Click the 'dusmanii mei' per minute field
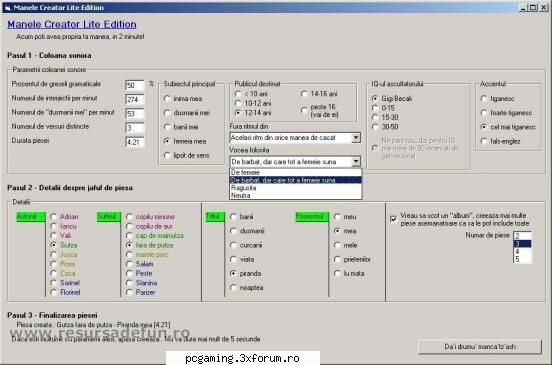The width and height of the screenshot is (552, 365). 135,113
